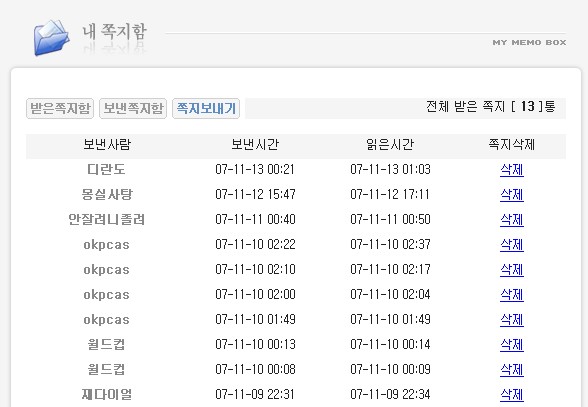Open sender name 디란도
Screen dimensions: 588x407
coord(106,170)
